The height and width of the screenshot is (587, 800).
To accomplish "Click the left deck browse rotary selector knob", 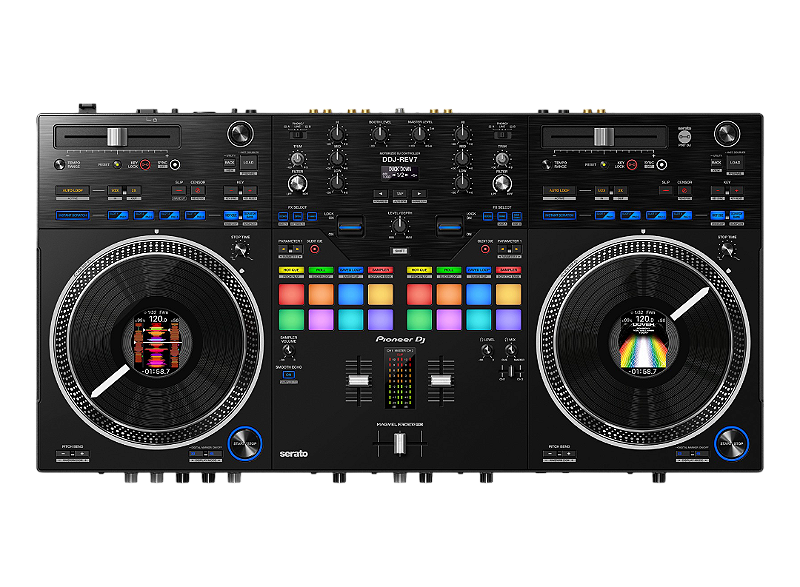I will [240, 134].
